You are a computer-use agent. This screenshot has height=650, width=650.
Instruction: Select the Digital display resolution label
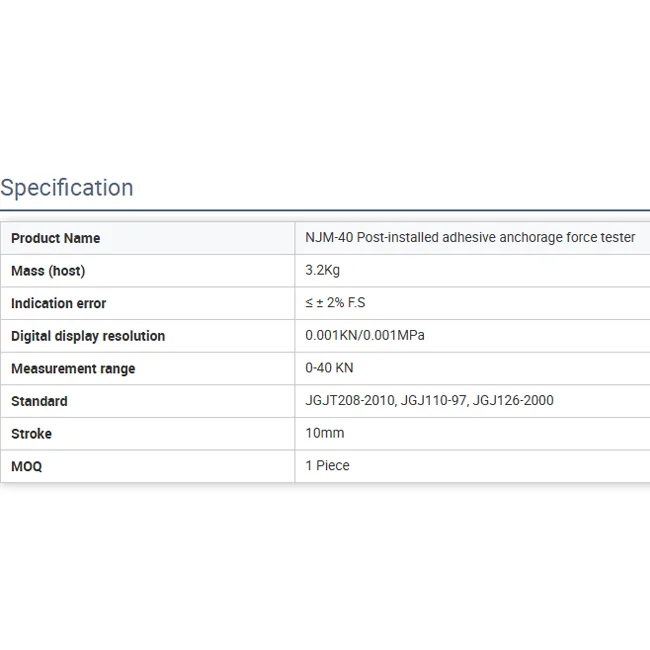tap(88, 336)
